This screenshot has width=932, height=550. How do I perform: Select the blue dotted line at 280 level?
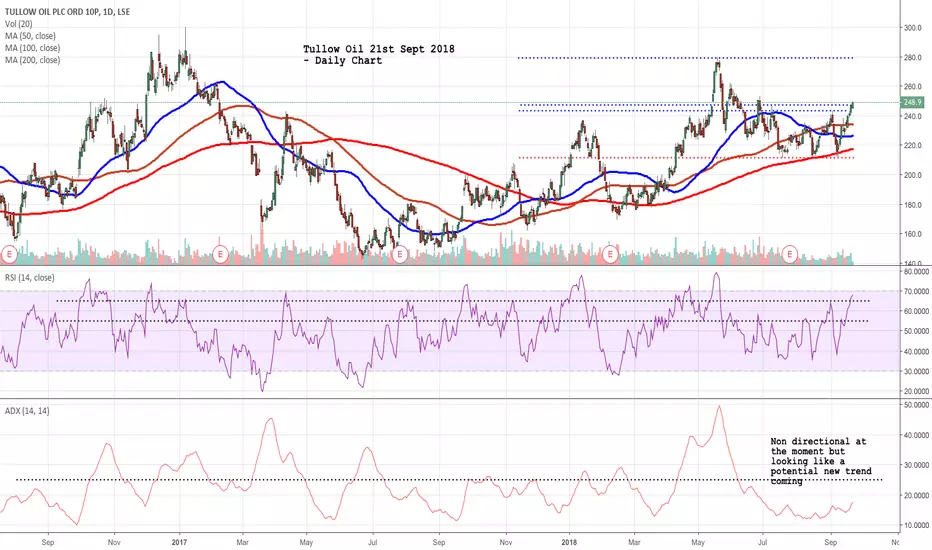click(685, 58)
